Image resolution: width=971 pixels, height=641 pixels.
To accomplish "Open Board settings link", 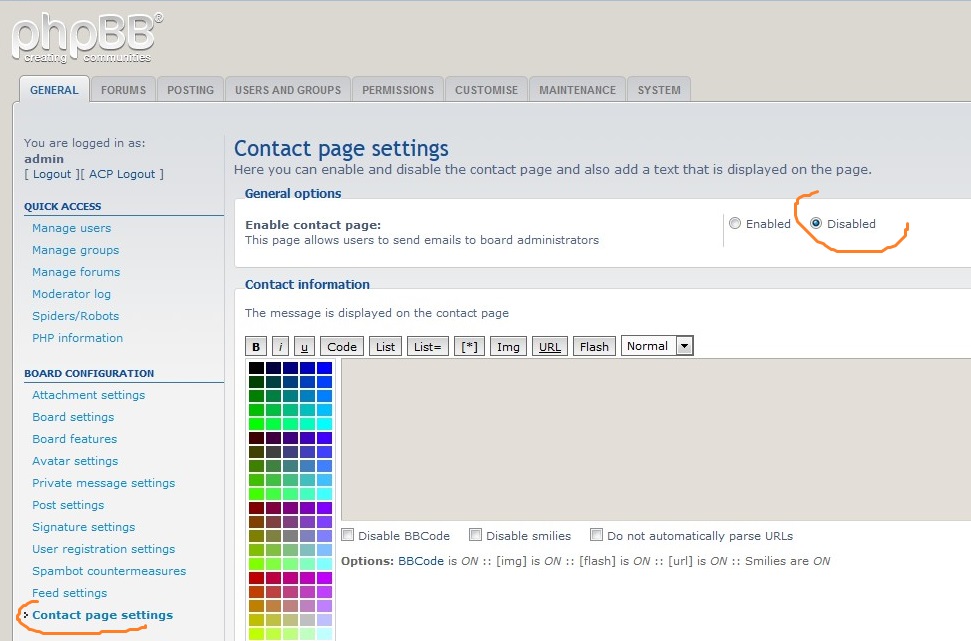I will [x=73, y=417].
